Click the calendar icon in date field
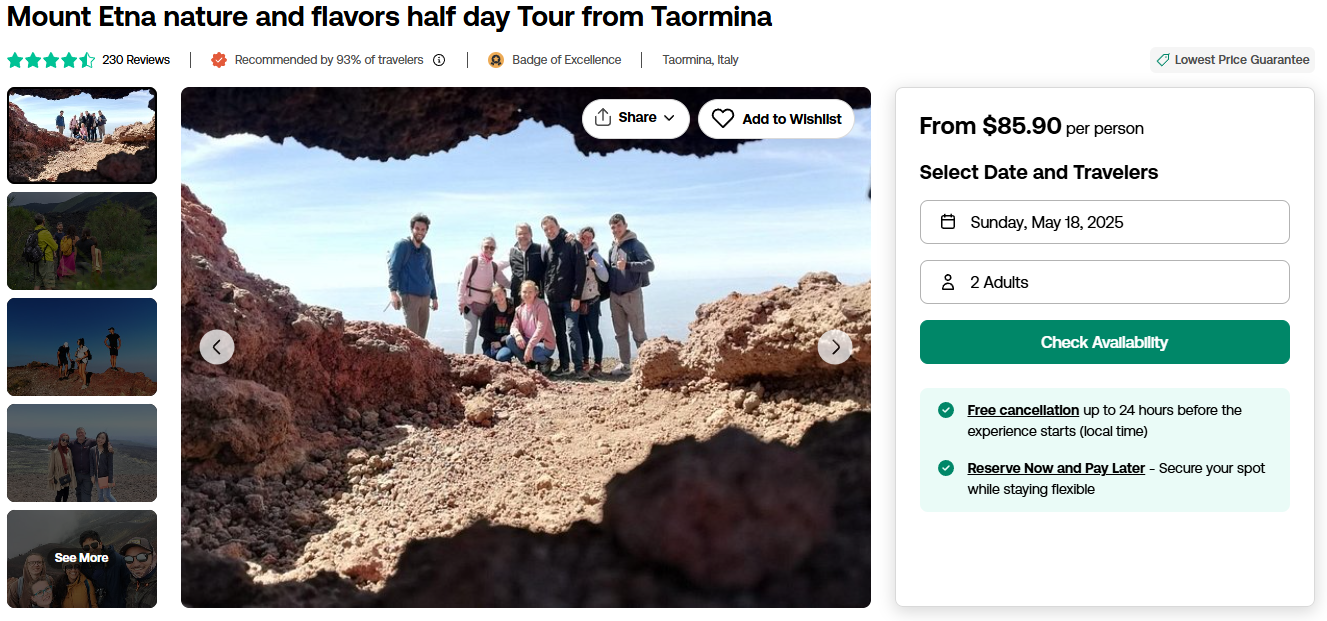 [948, 222]
